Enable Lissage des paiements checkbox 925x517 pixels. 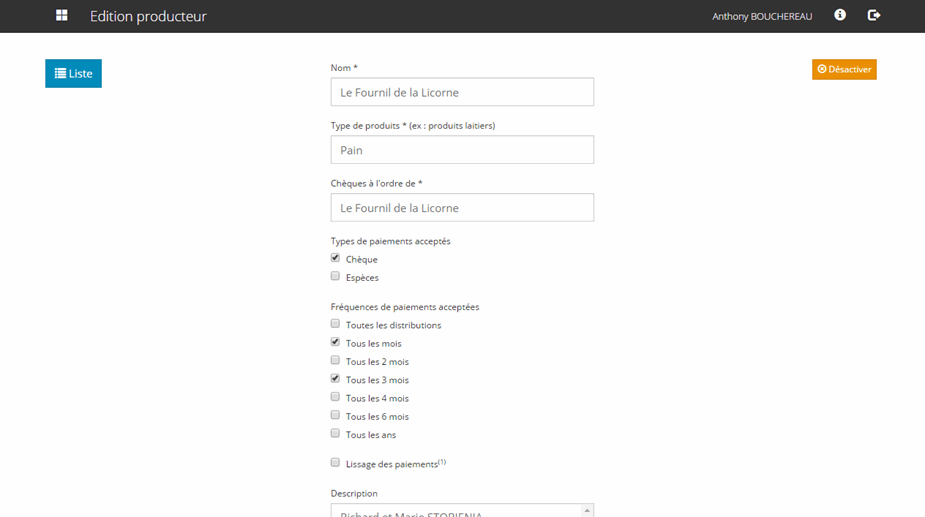point(335,463)
